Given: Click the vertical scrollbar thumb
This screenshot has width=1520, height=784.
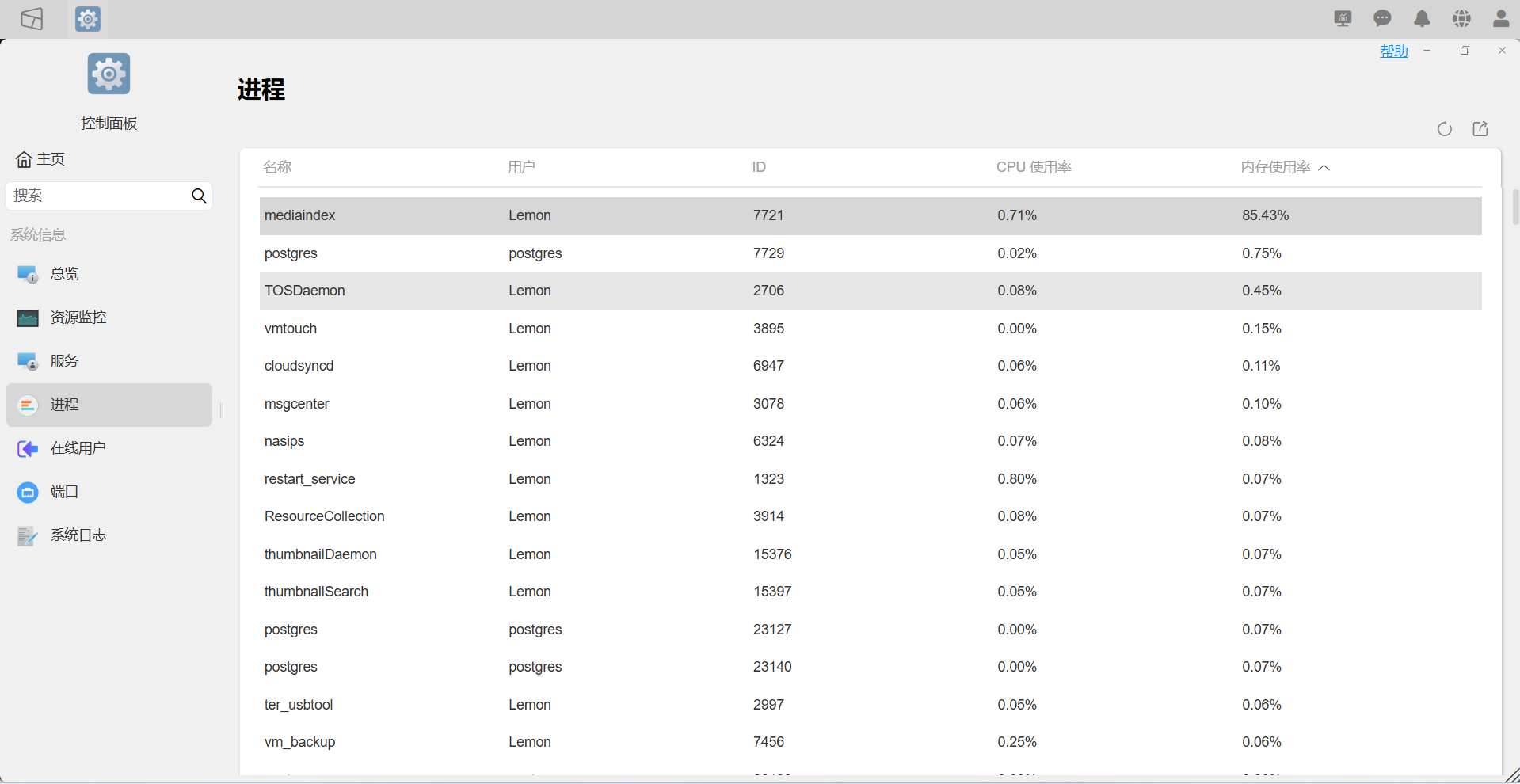Looking at the screenshot, I should click(x=1515, y=207).
